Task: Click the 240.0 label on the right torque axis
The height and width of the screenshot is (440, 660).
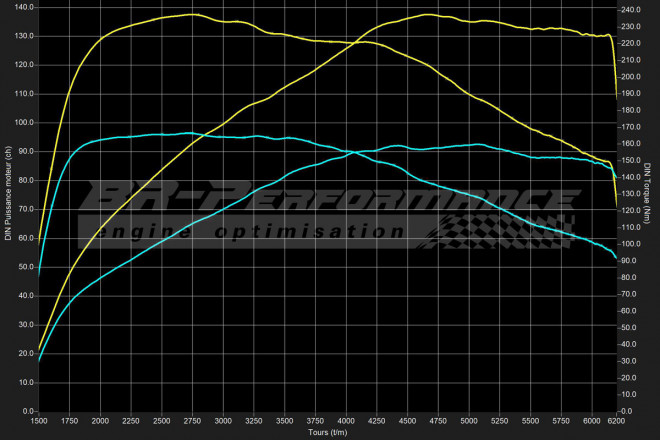Action: tap(633, 10)
